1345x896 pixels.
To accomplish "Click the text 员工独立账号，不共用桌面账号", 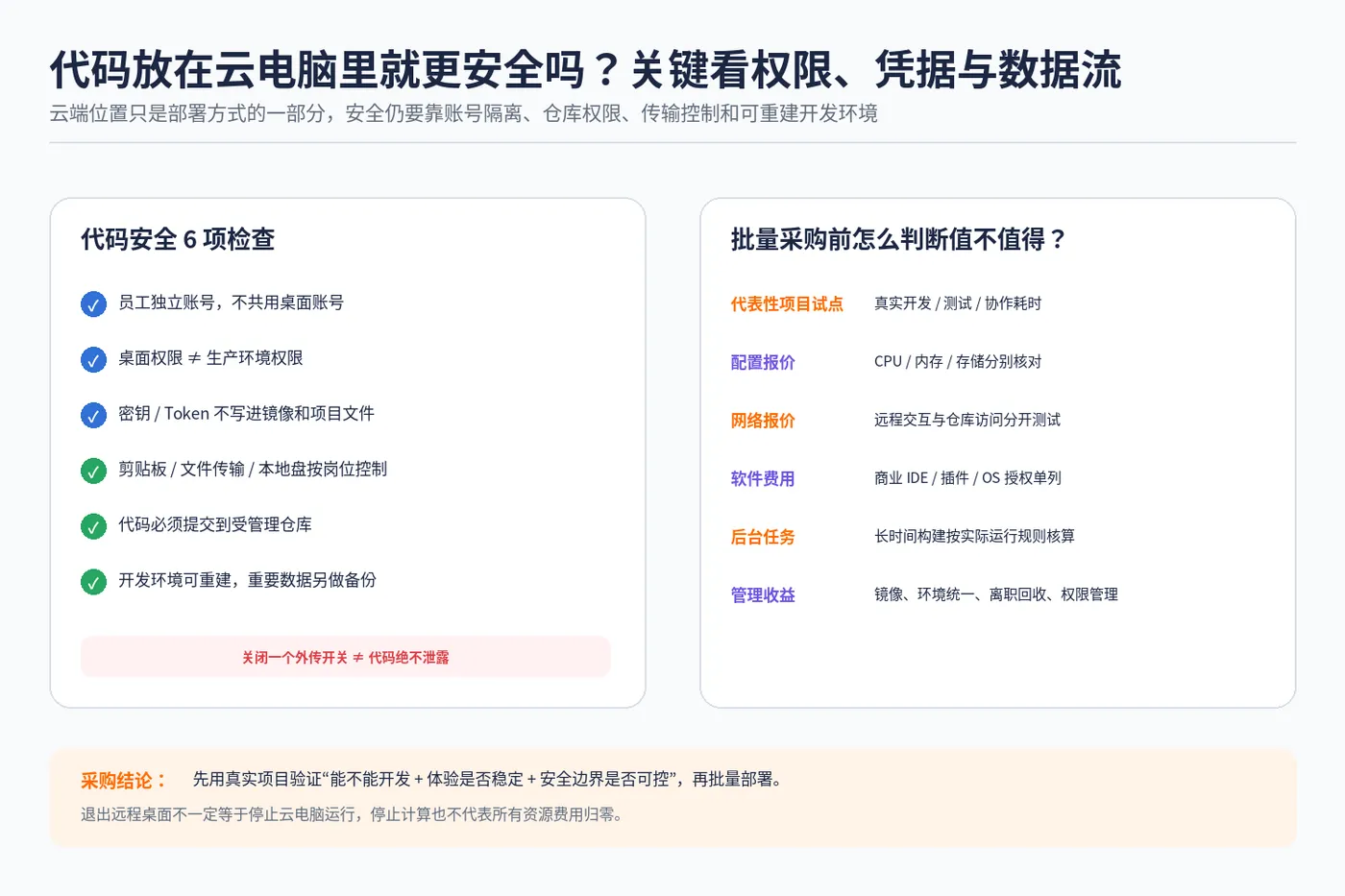I will tap(231, 303).
